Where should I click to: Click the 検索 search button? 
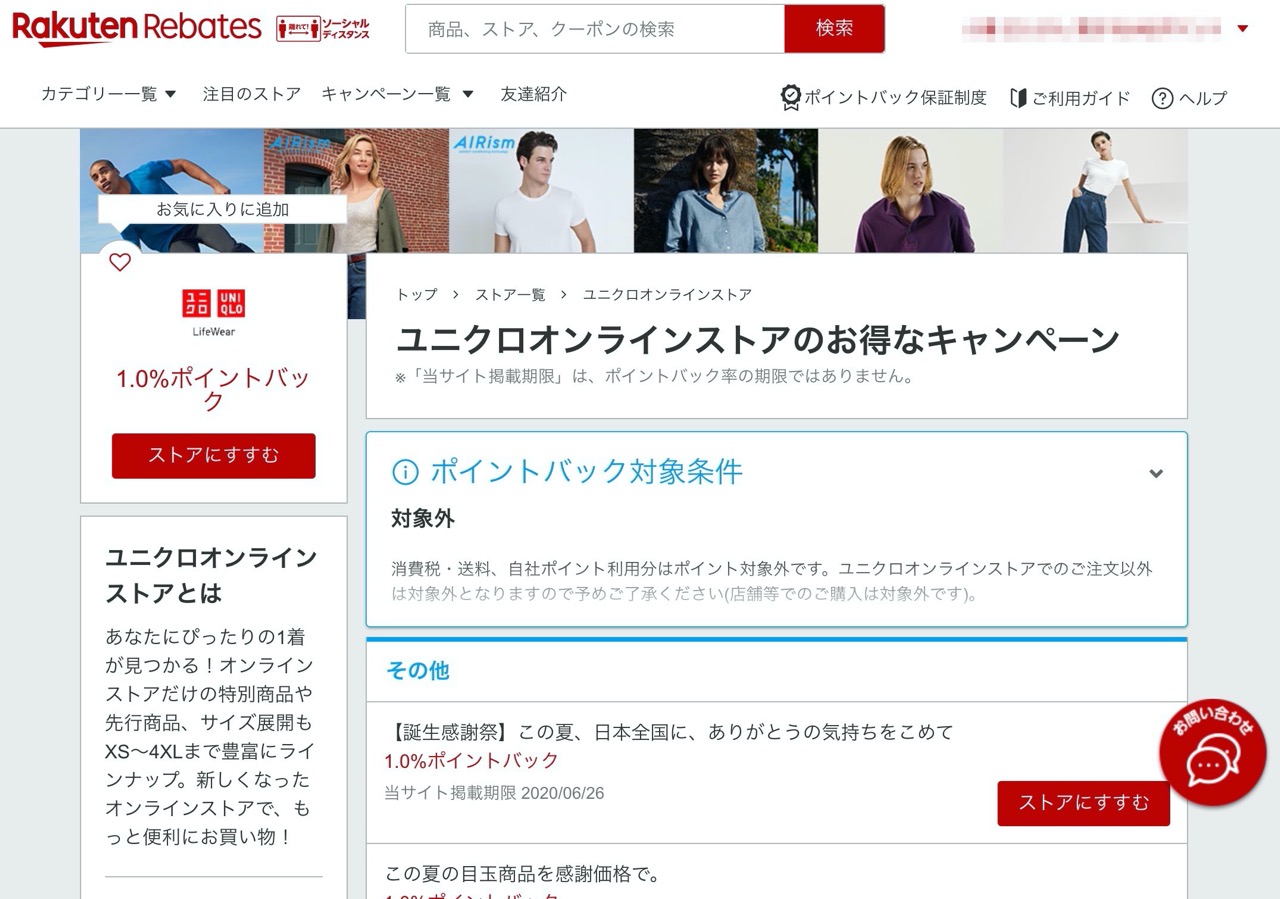(x=834, y=29)
